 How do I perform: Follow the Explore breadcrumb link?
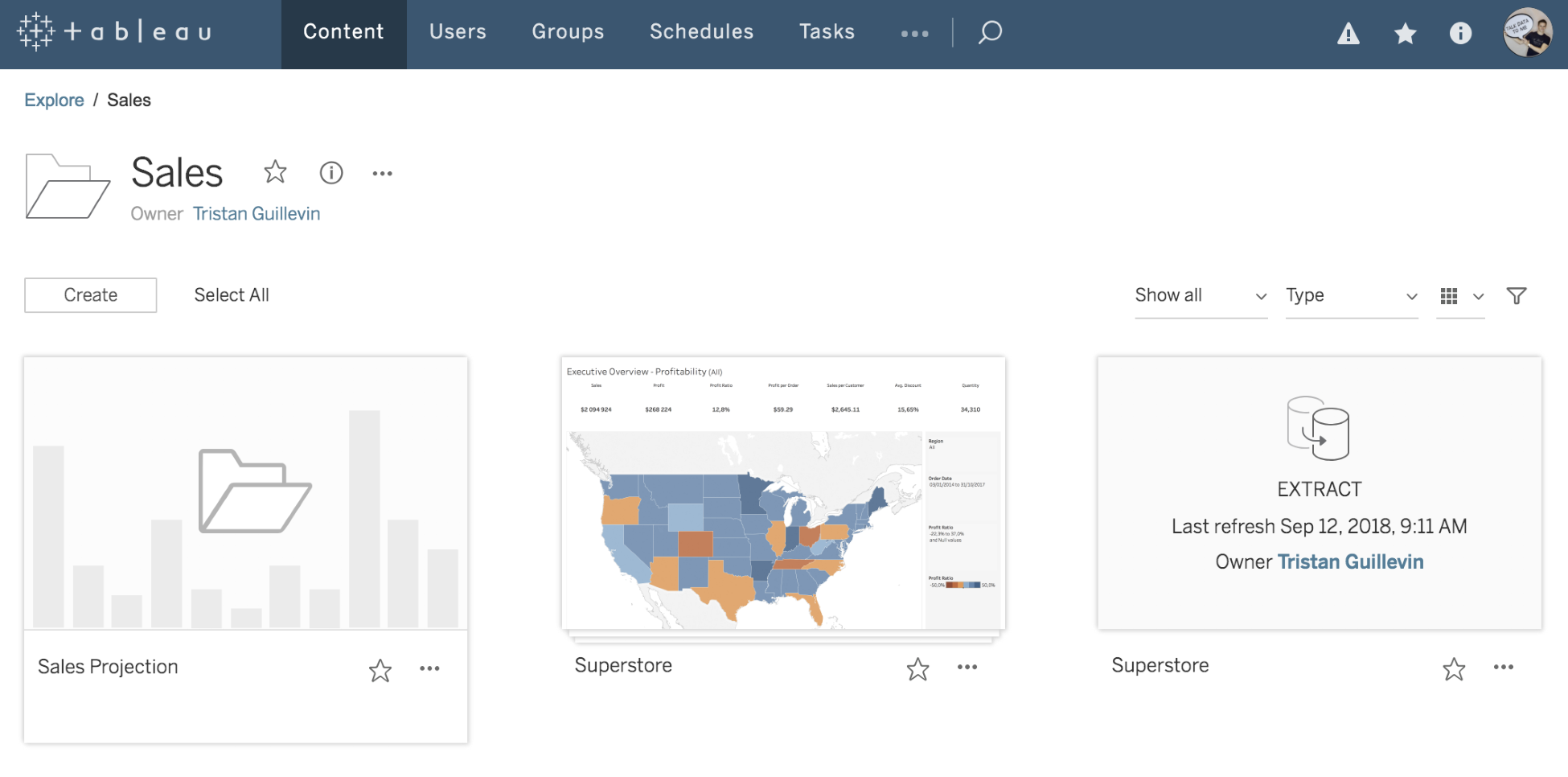(x=54, y=100)
